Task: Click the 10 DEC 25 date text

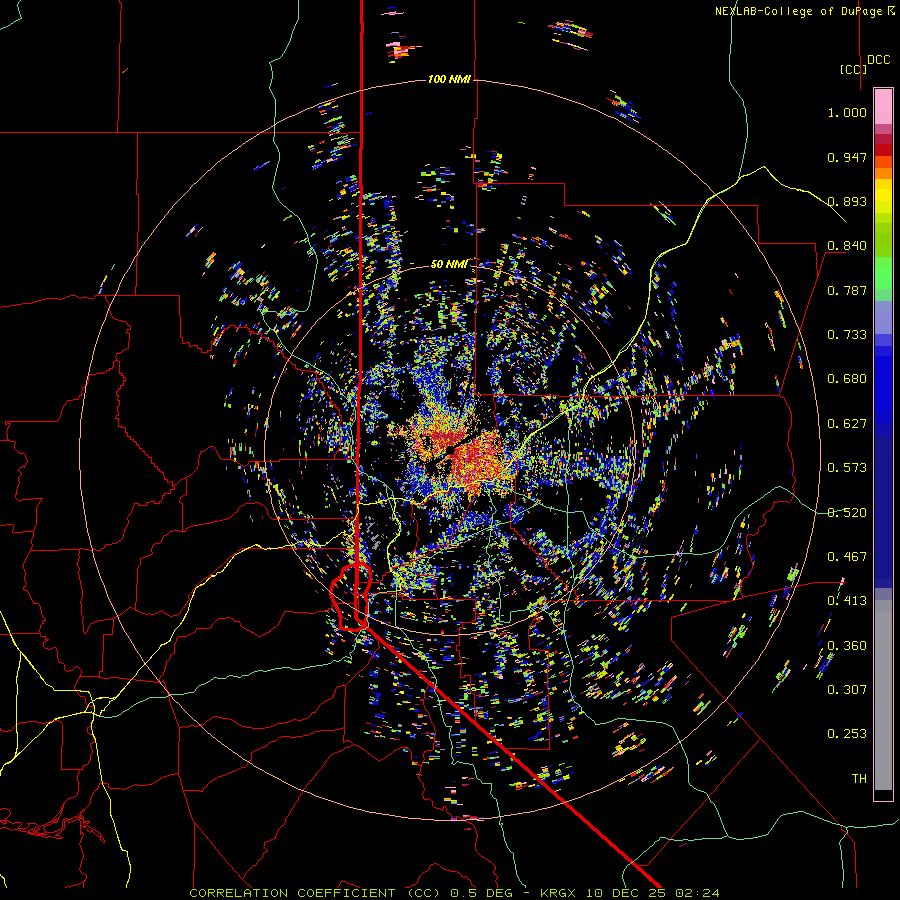Action: click(627, 893)
